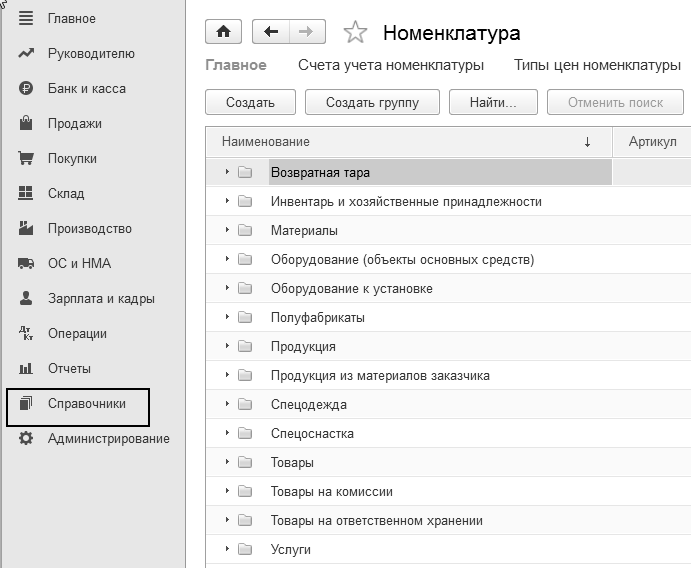Switch to Типы цен номенклатуры tab
Viewport: 691px width, 568px height.
tap(597, 66)
